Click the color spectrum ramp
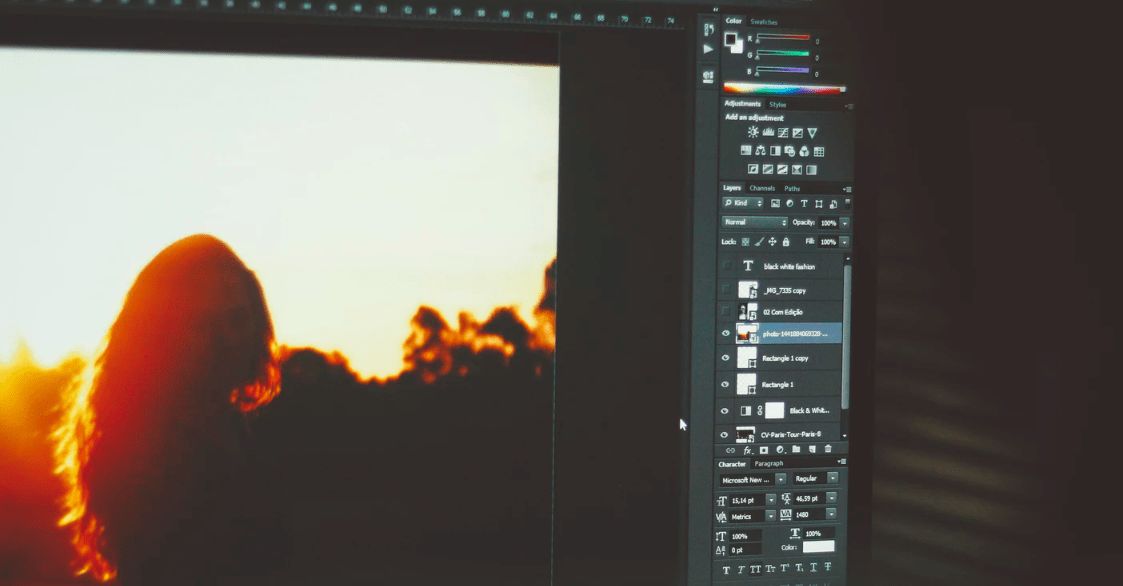The height and width of the screenshot is (586, 1123). click(784, 89)
